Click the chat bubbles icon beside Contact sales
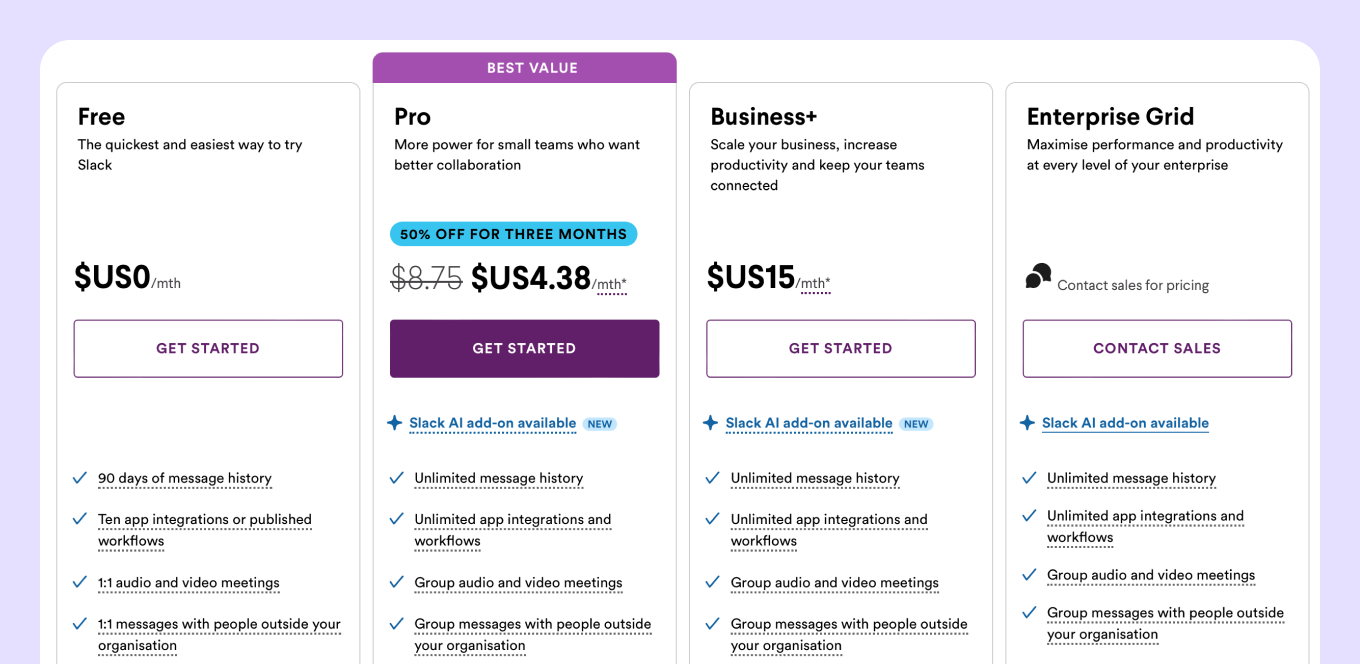1360x664 pixels. pyautogui.click(x=1038, y=276)
